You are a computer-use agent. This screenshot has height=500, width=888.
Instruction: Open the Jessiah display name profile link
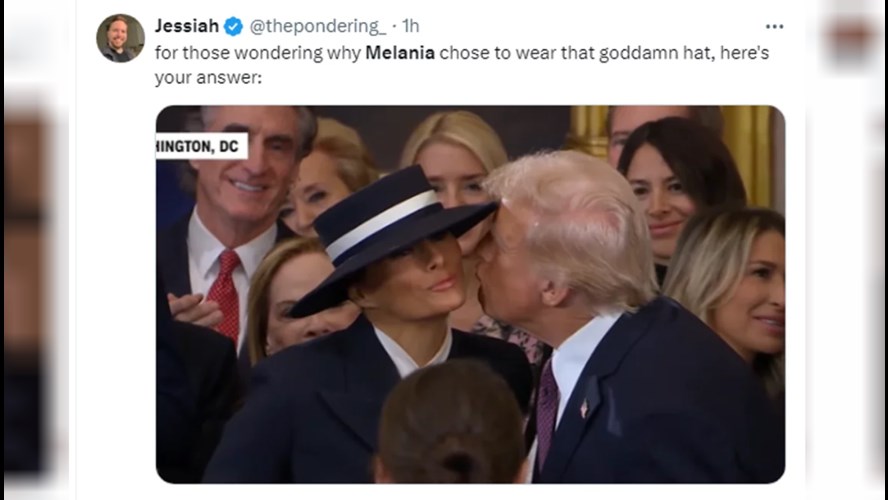pos(187,26)
